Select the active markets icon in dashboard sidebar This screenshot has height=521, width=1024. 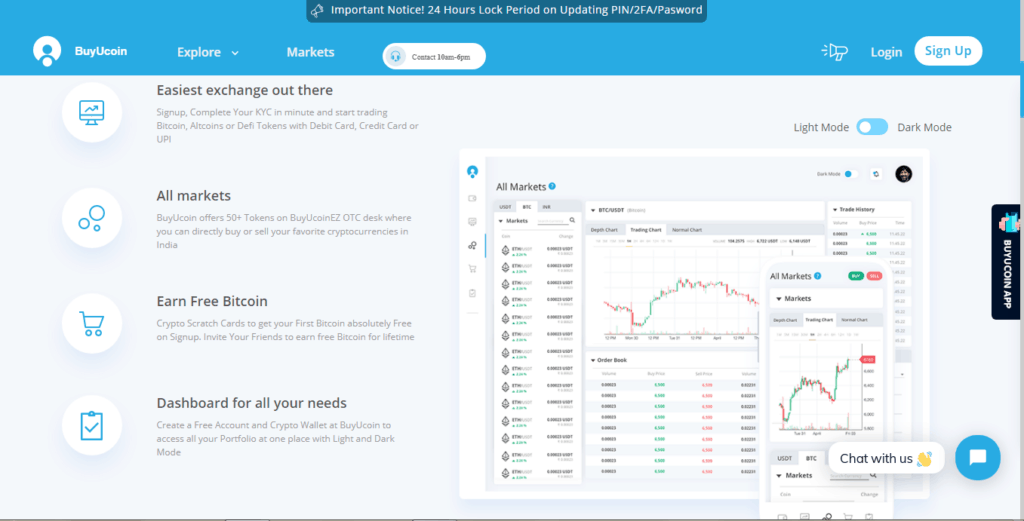click(x=472, y=245)
